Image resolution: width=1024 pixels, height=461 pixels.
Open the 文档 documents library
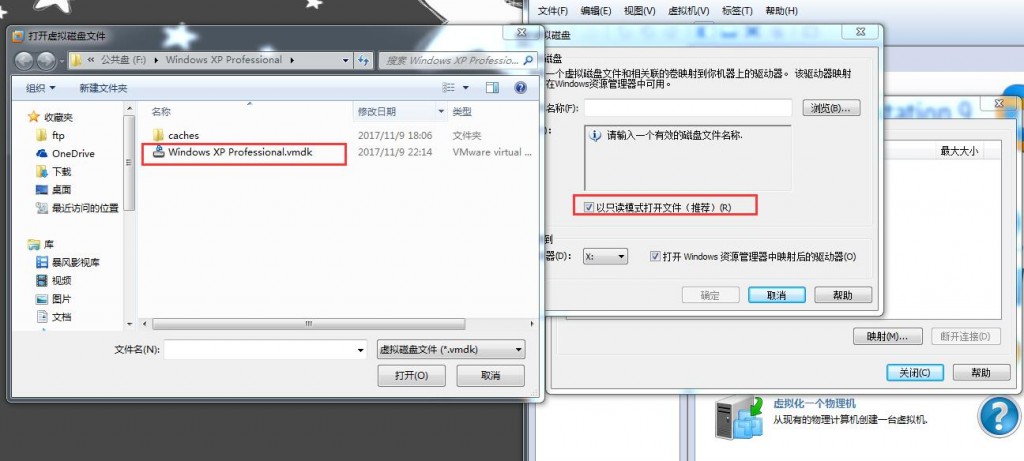coord(54,317)
